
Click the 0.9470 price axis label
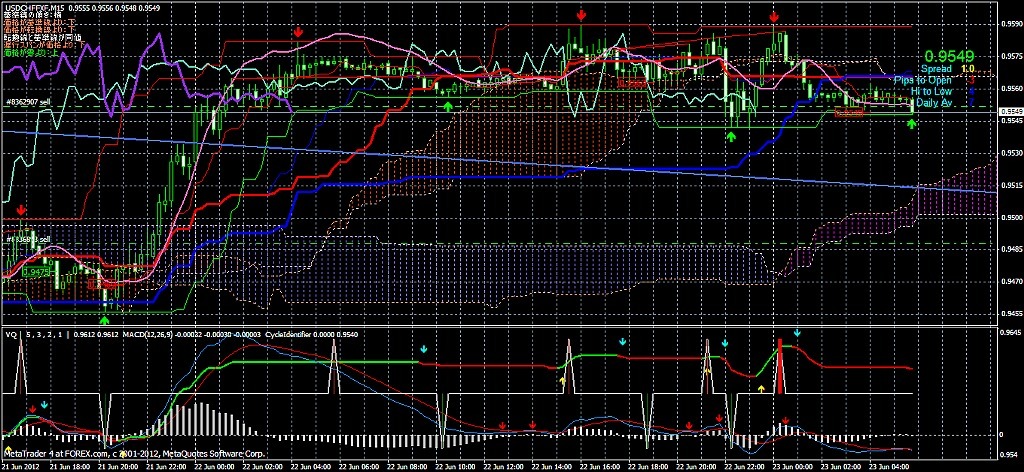click(1010, 281)
